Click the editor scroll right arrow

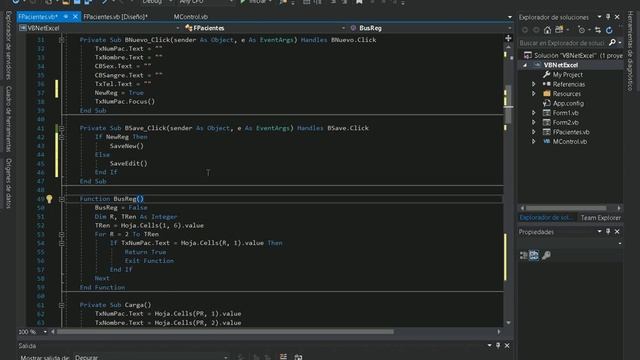click(x=499, y=332)
